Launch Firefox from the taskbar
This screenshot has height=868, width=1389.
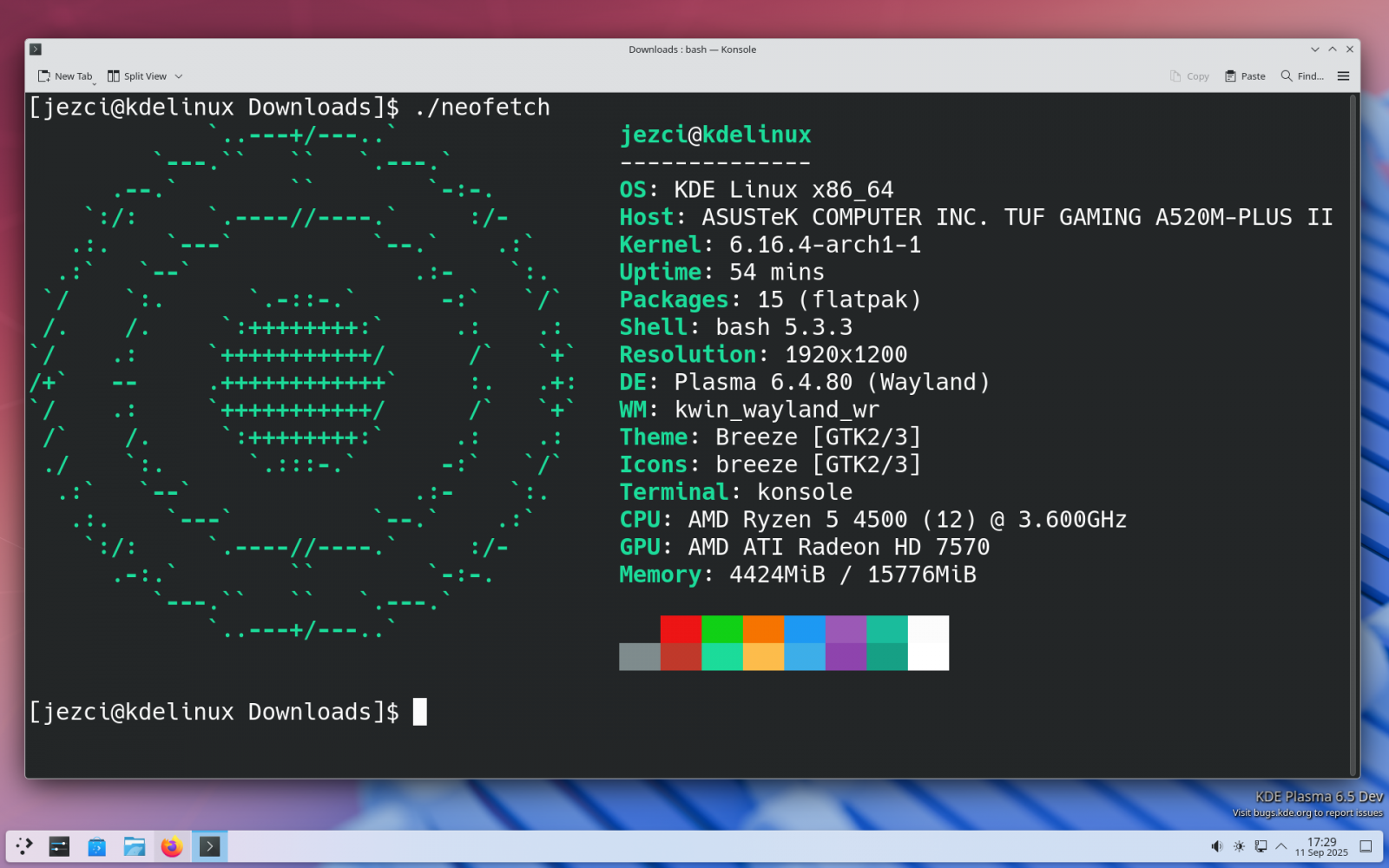click(172, 846)
